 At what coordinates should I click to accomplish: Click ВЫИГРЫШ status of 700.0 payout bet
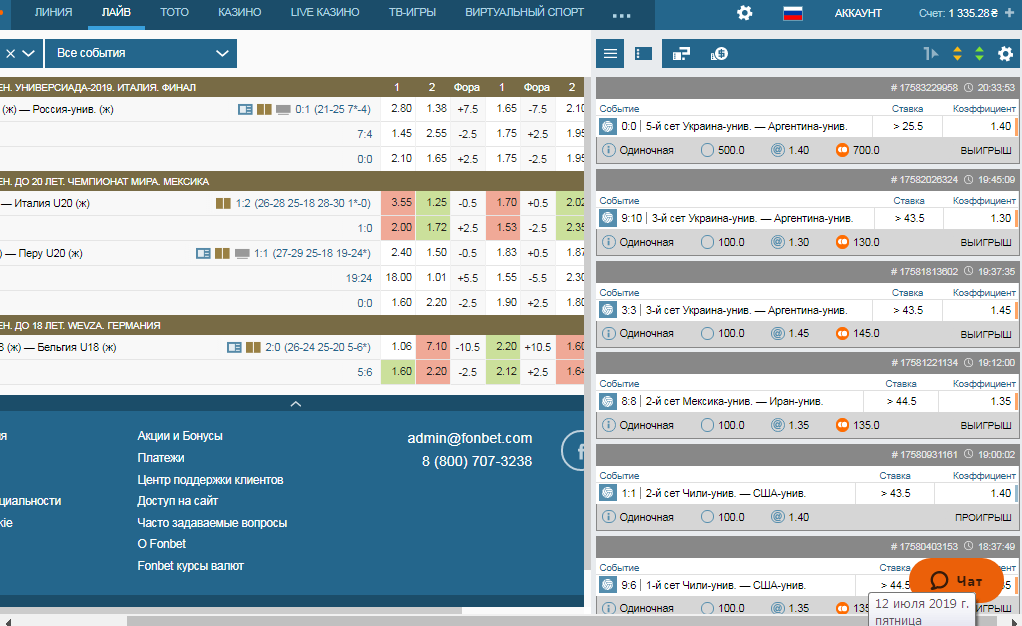tap(986, 151)
